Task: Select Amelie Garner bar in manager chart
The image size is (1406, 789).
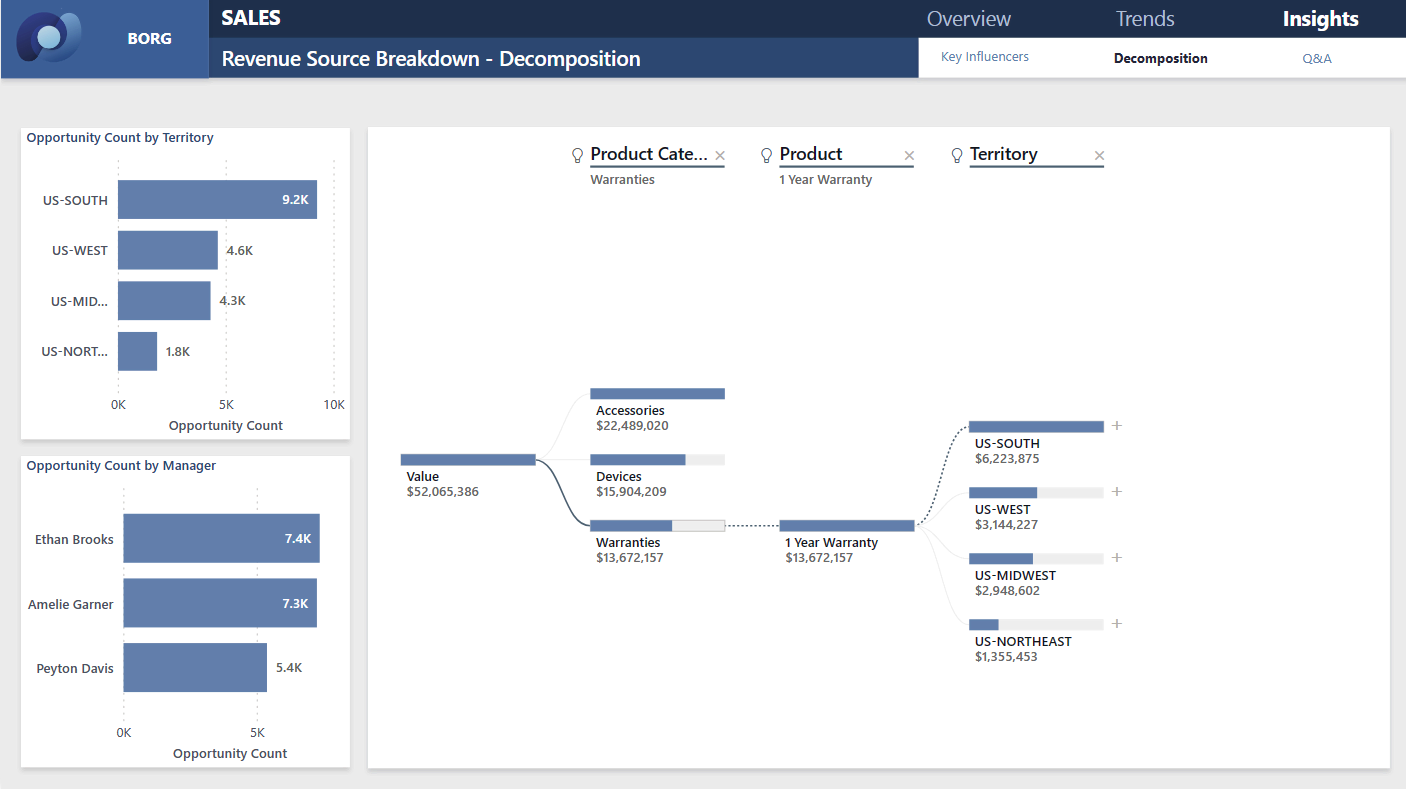Action: tap(220, 603)
